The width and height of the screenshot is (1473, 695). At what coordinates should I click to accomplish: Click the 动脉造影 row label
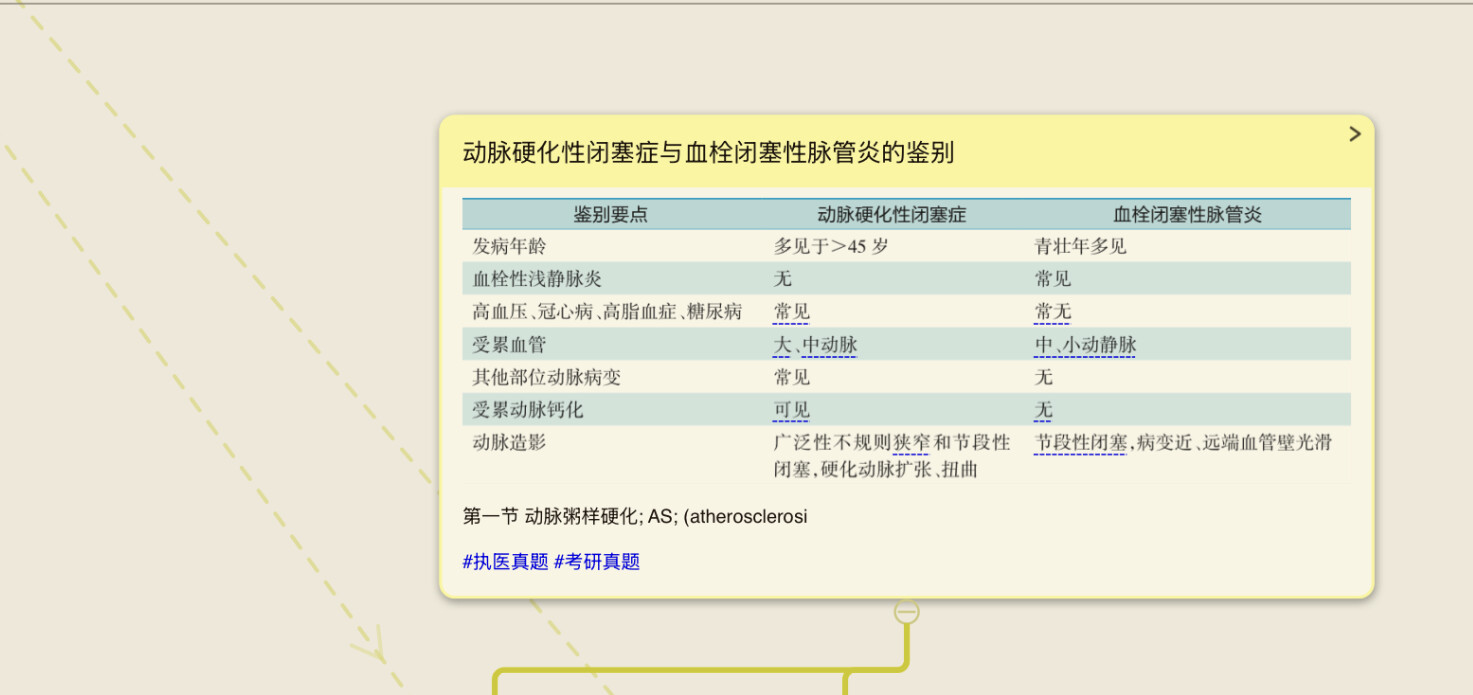(510, 443)
